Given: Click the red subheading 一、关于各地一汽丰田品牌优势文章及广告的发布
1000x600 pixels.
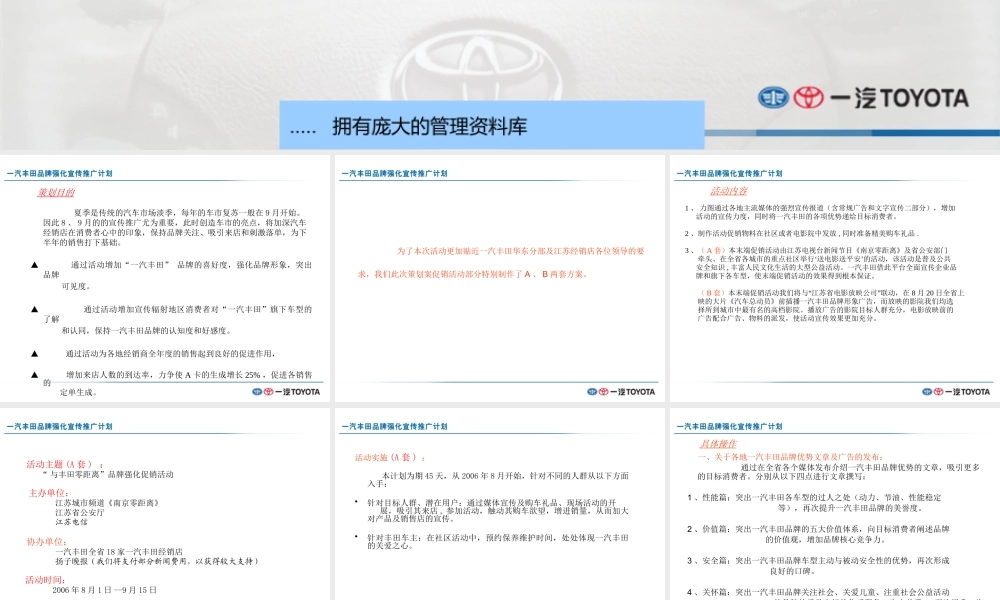Looking at the screenshot, I should 791,457.
